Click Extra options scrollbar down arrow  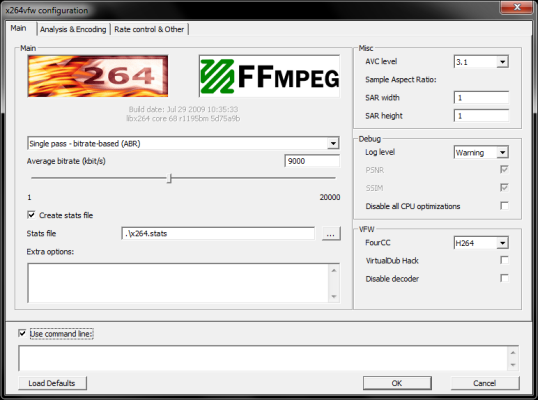(x=334, y=296)
